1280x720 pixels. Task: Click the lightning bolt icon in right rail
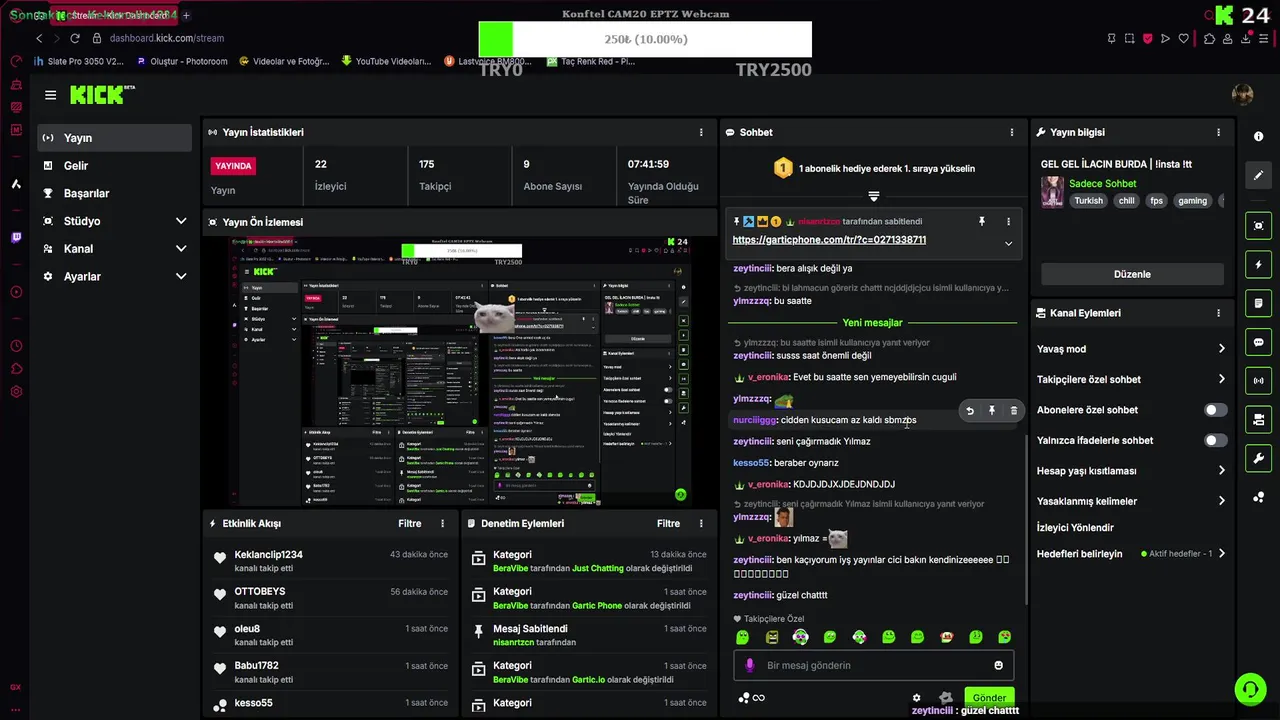click(x=1258, y=265)
